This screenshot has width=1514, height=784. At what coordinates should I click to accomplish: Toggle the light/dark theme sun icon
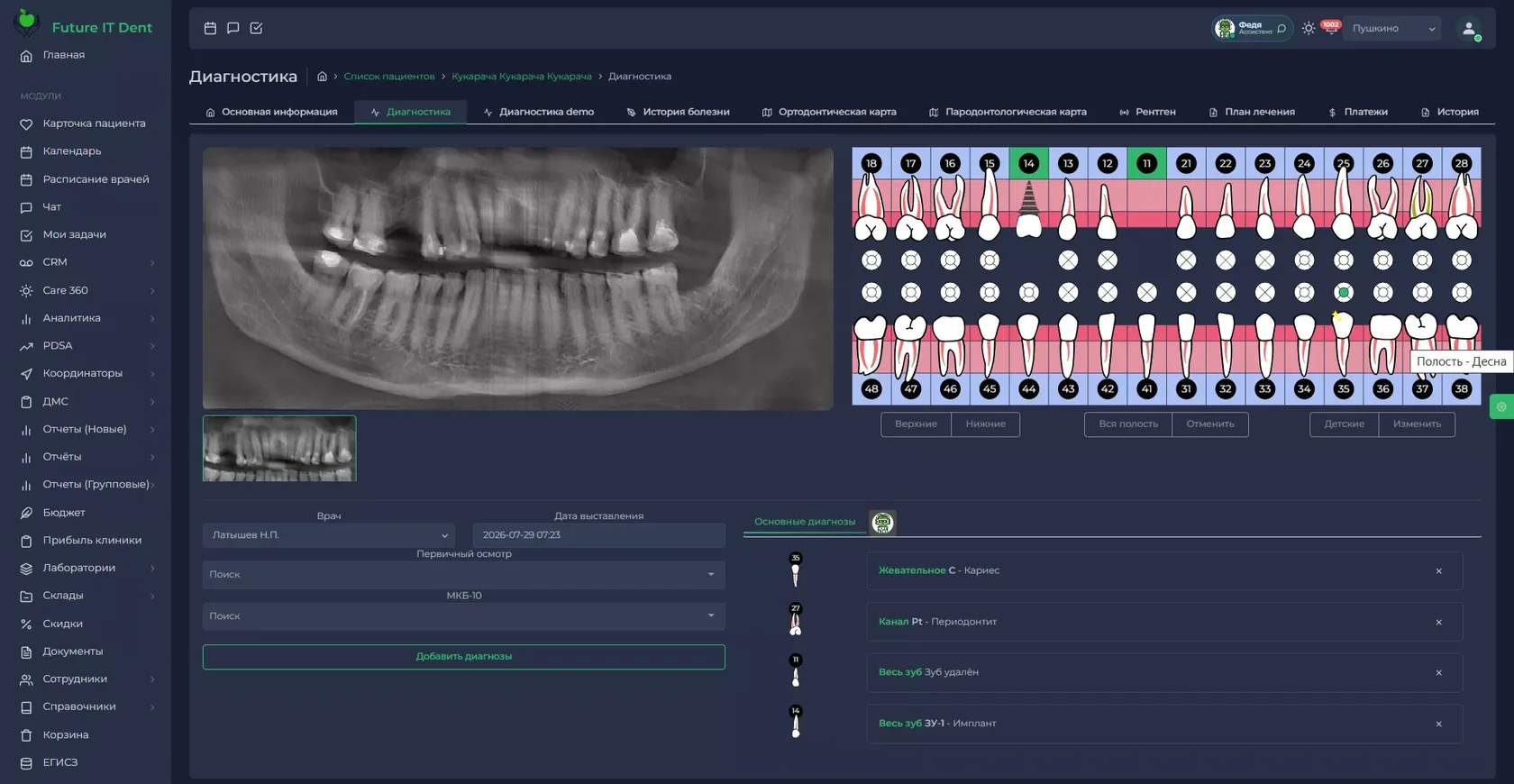tap(1309, 29)
